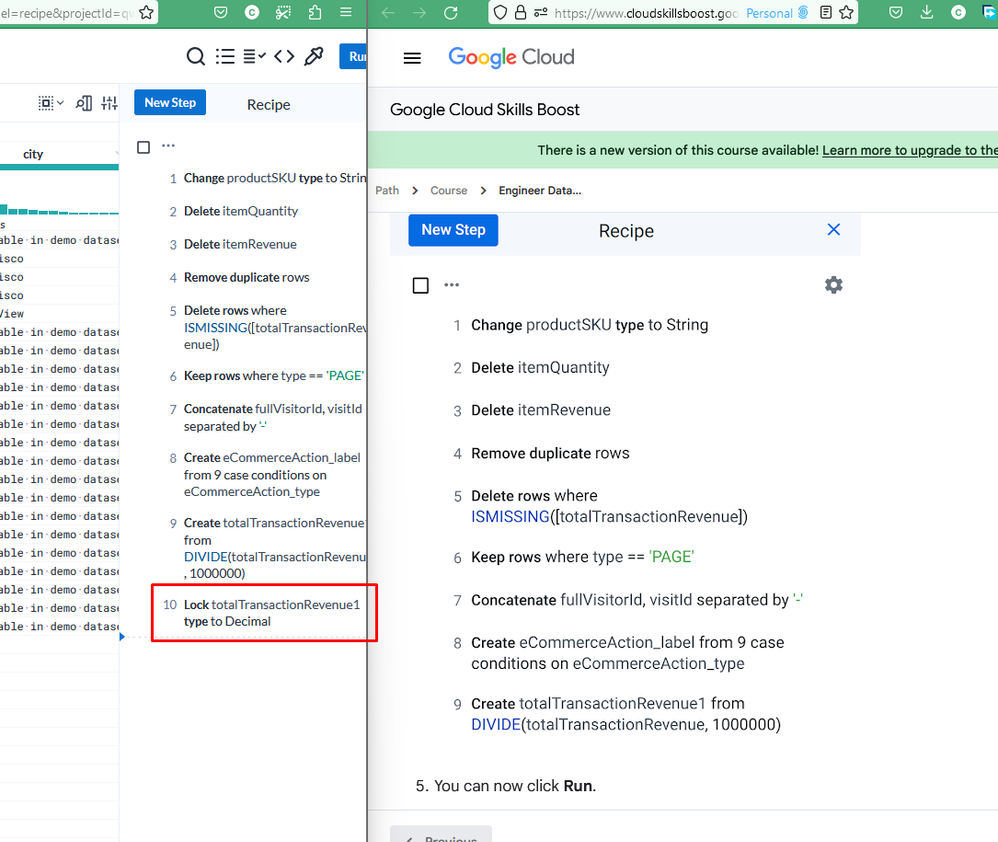The width and height of the screenshot is (998, 842).
Task: Open the dashed selection-box dropdown in Dataprep
Action: 51,103
